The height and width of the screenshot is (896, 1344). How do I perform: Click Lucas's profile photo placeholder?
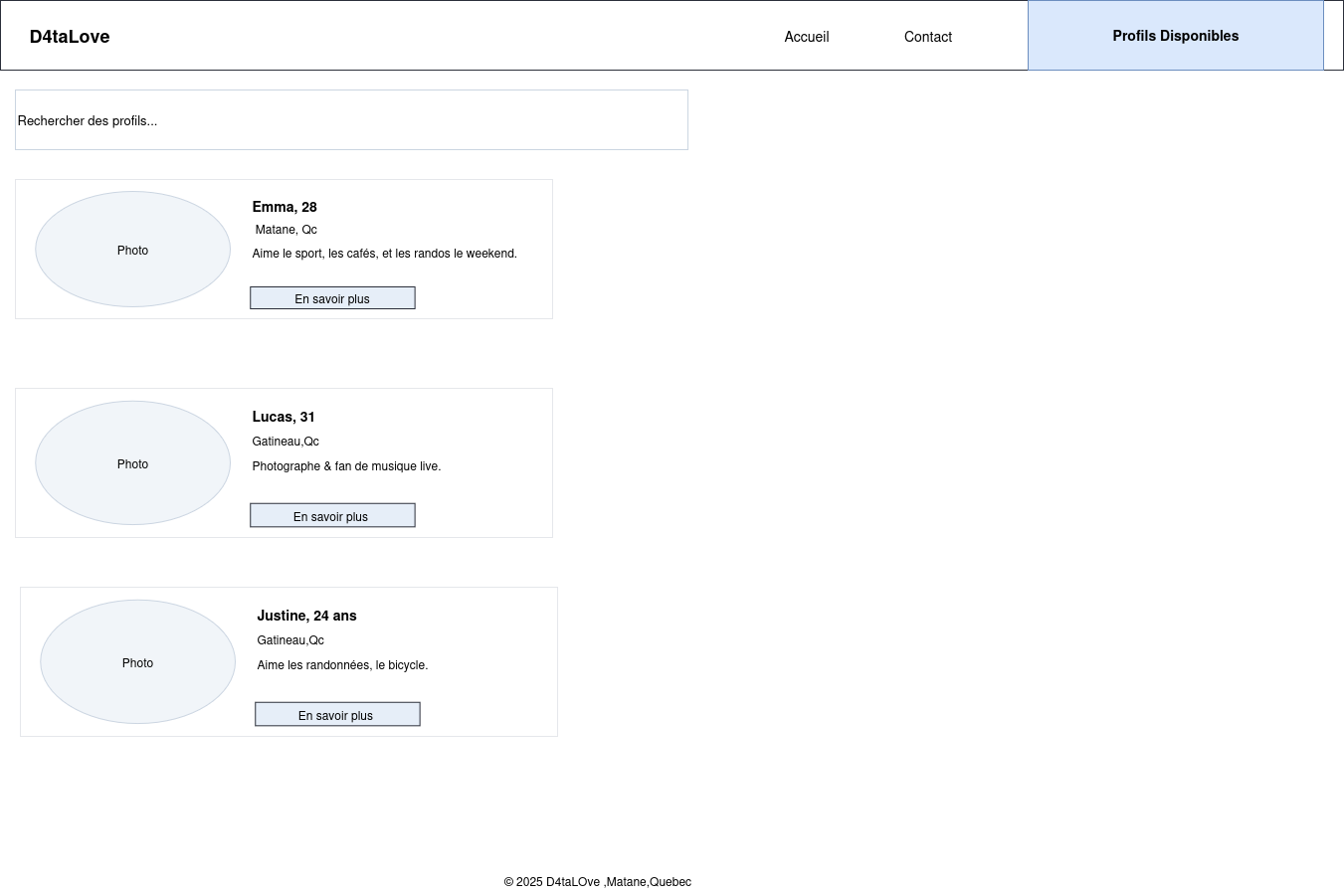tap(132, 463)
